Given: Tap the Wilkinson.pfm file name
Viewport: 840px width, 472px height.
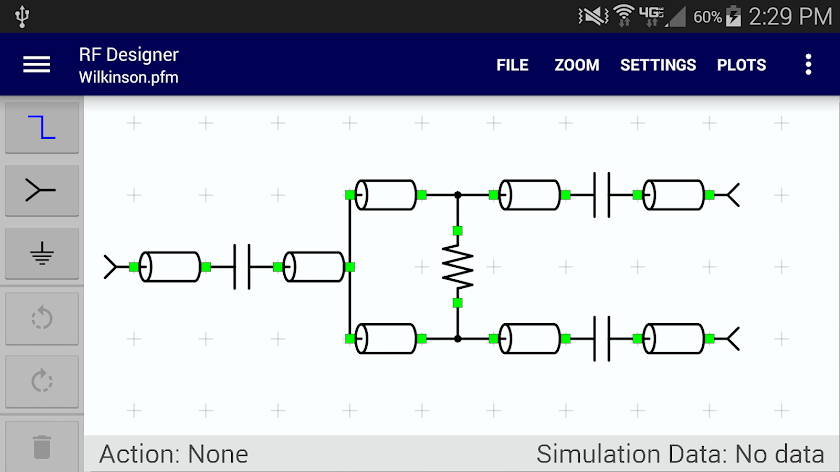Looking at the screenshot, I should coord(129,77).
